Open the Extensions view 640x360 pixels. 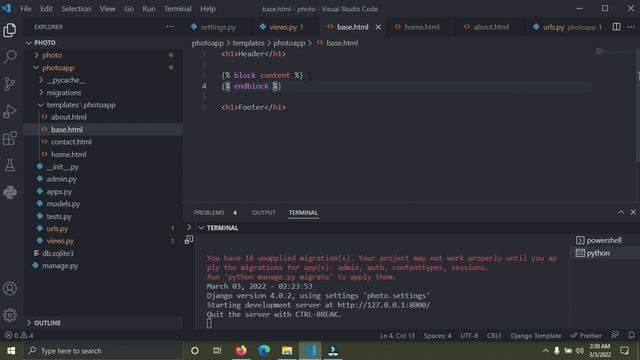[10, 138]
